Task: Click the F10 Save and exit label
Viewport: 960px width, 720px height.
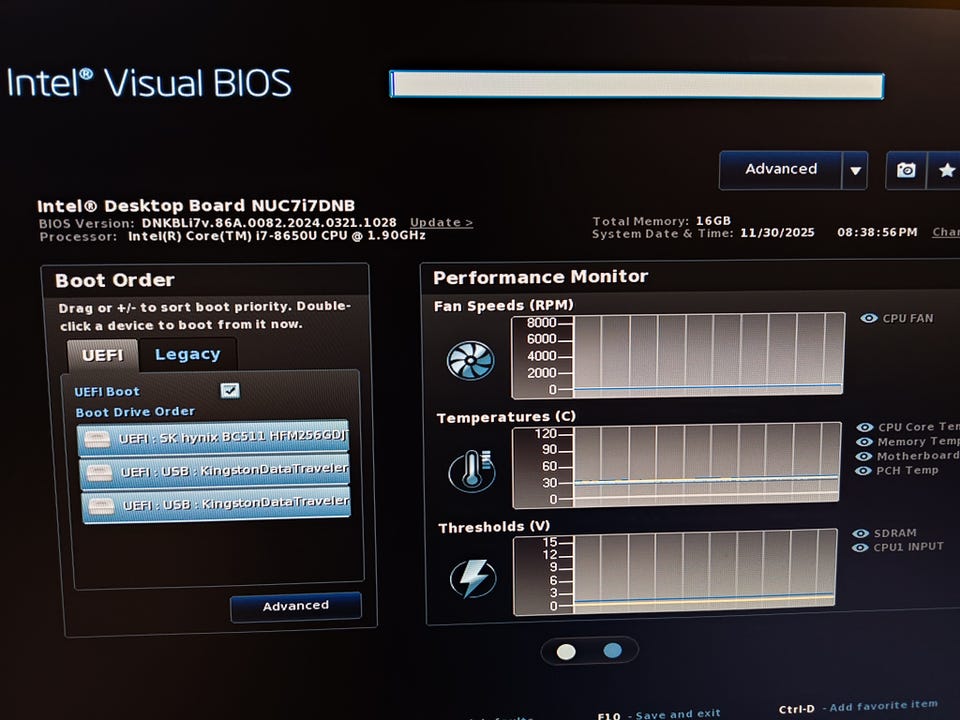Action: (x=659, y=714)
